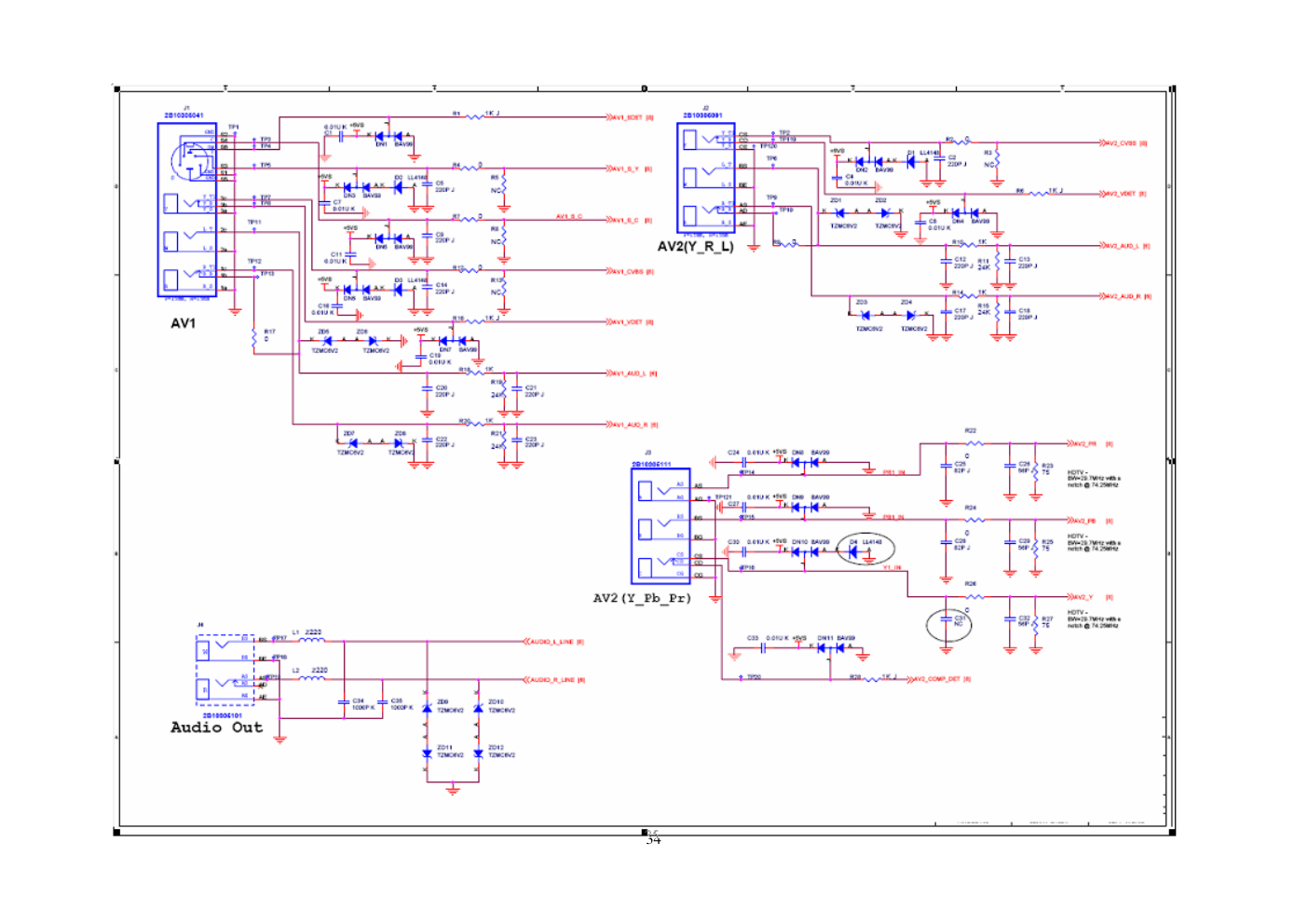The height and width of the screenshot is (924, 1308).
Task: Click part number 2B10306041 above J1
Action: (184, 115)
